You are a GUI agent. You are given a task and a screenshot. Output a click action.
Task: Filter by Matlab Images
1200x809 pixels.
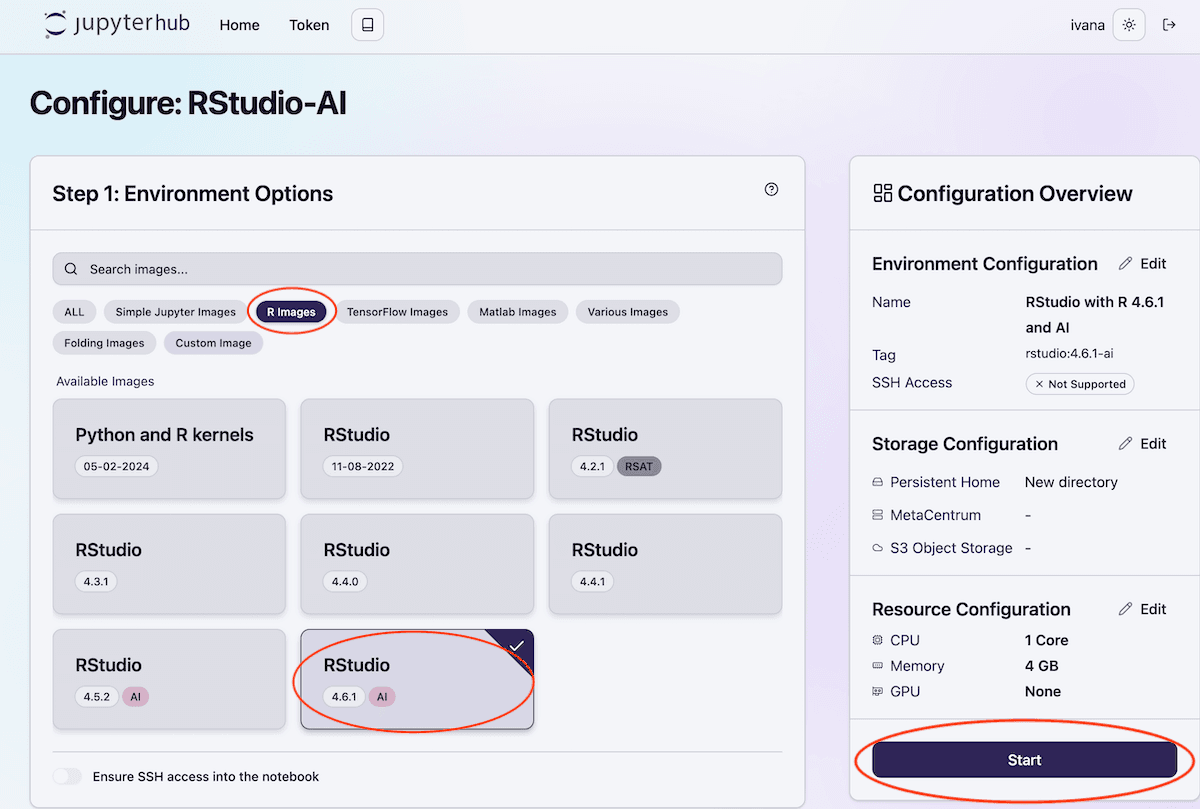point(518,312)
